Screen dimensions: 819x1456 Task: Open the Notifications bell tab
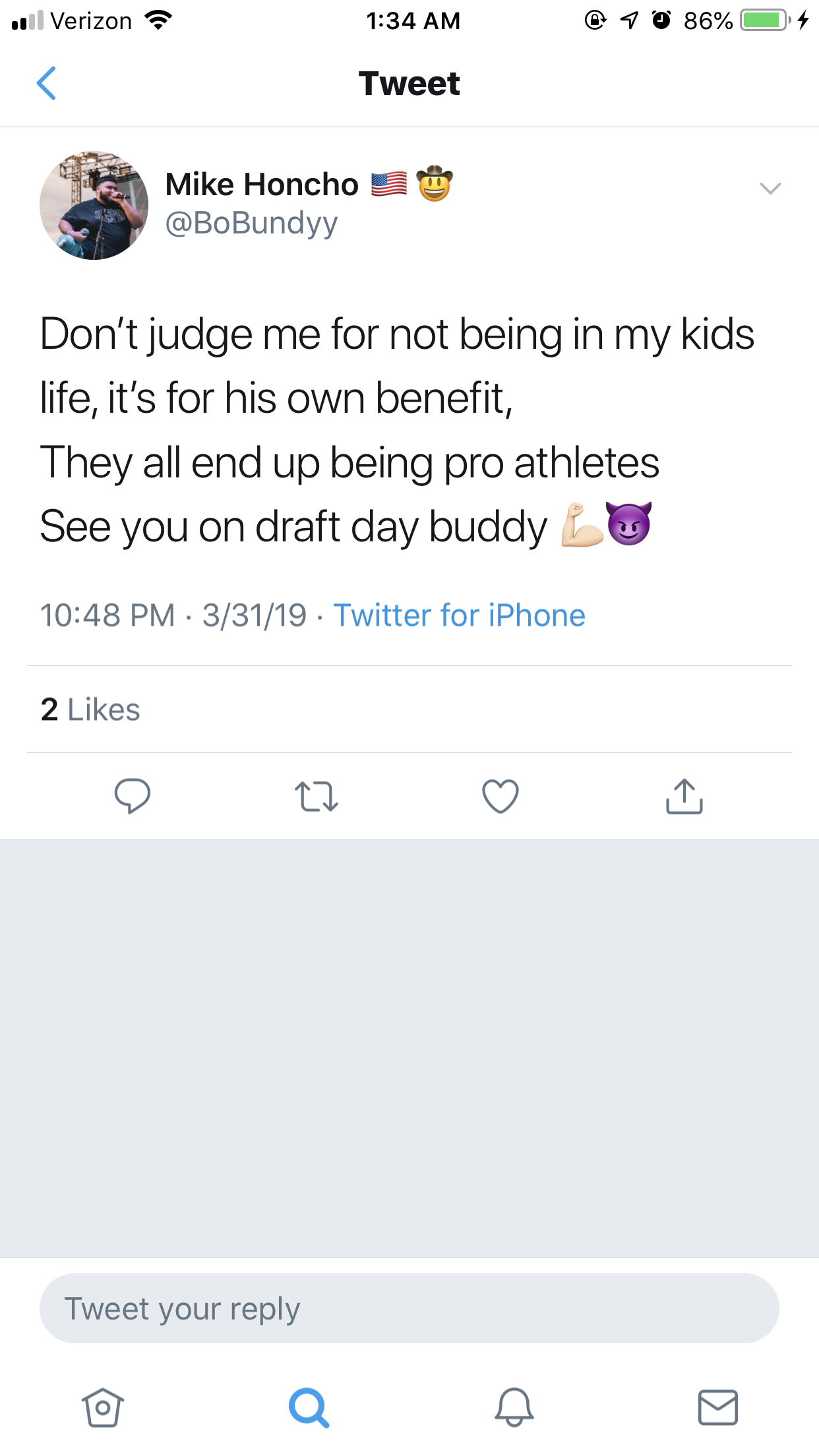(x=514, y=1407)
